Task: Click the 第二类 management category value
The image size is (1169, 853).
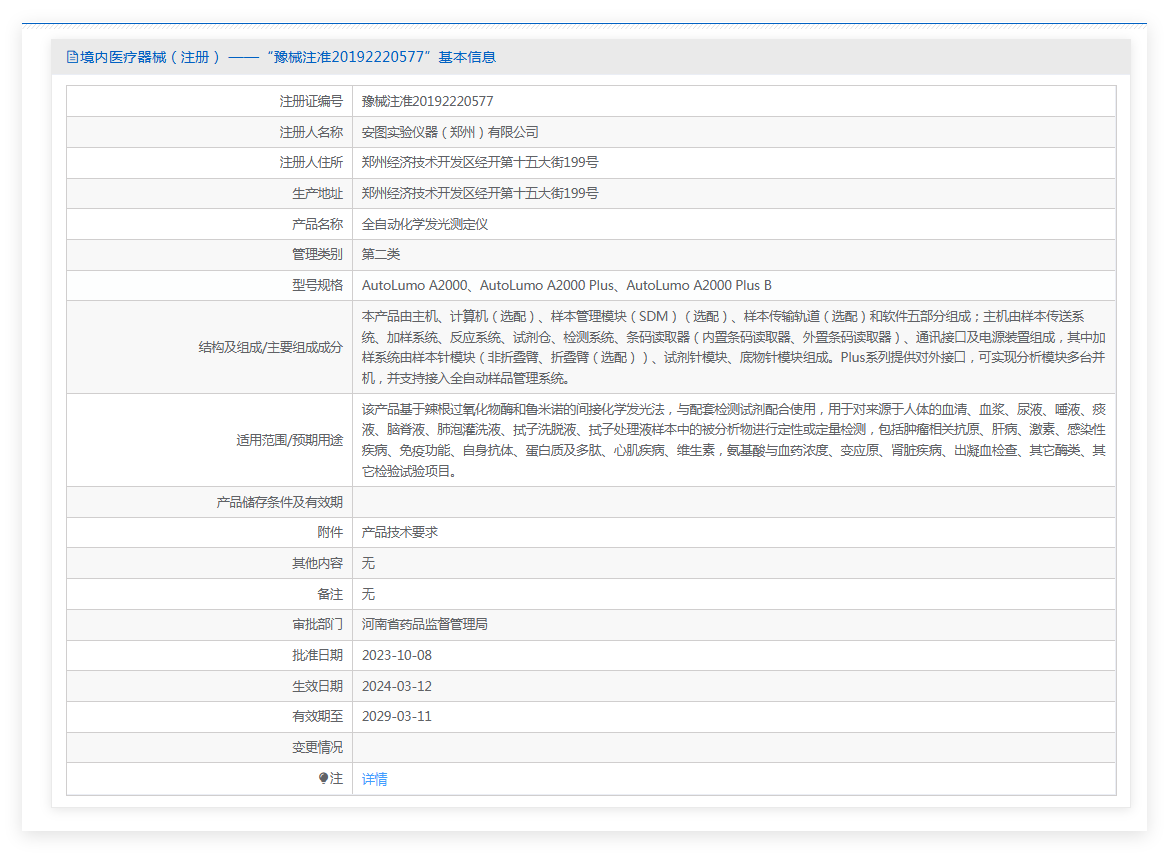Action: pos(381,255)
